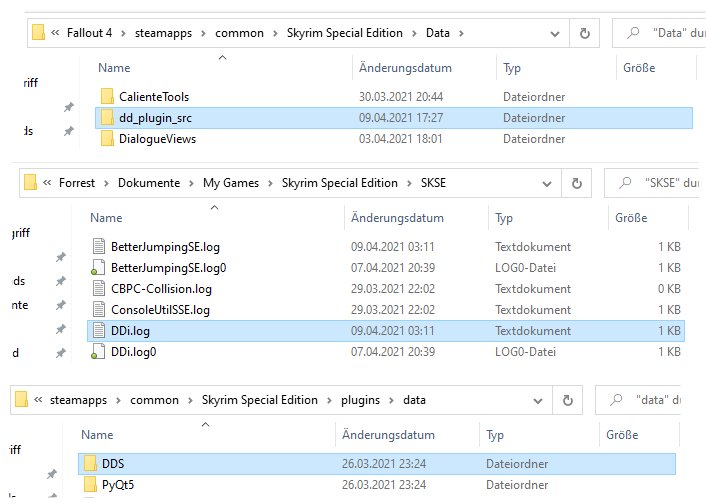Click date 09.04.2021 17:27 of dd_plugin_src

(x=401, y=118)
